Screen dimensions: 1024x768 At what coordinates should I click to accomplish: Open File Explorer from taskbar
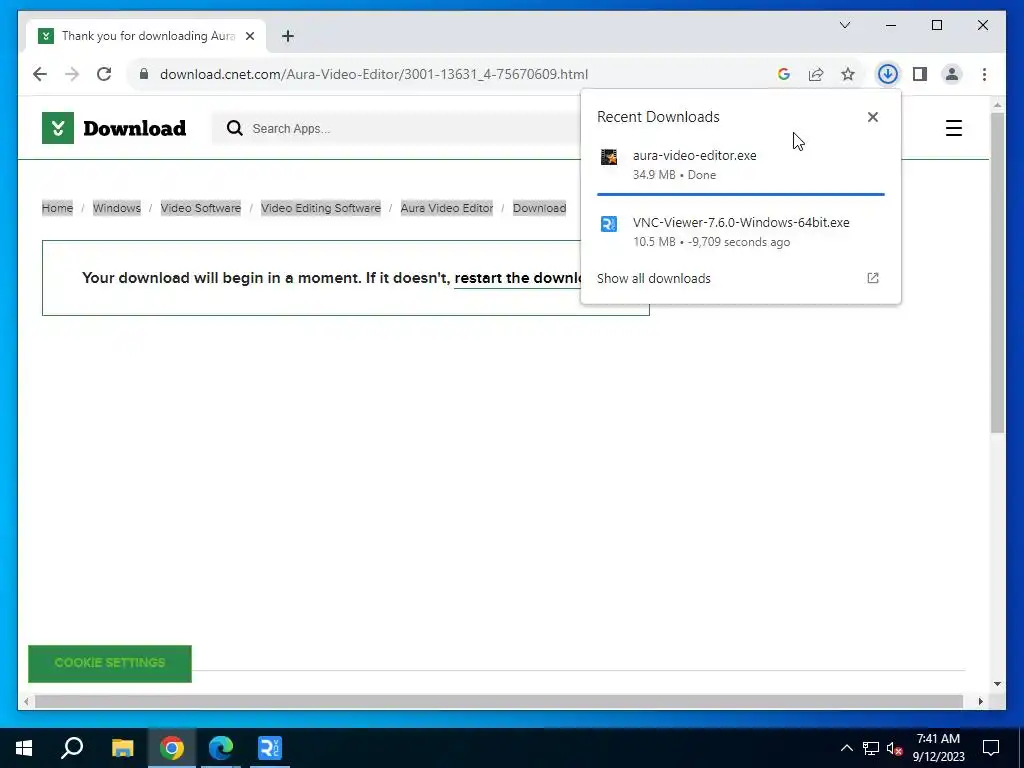click(x=122, y=748)
